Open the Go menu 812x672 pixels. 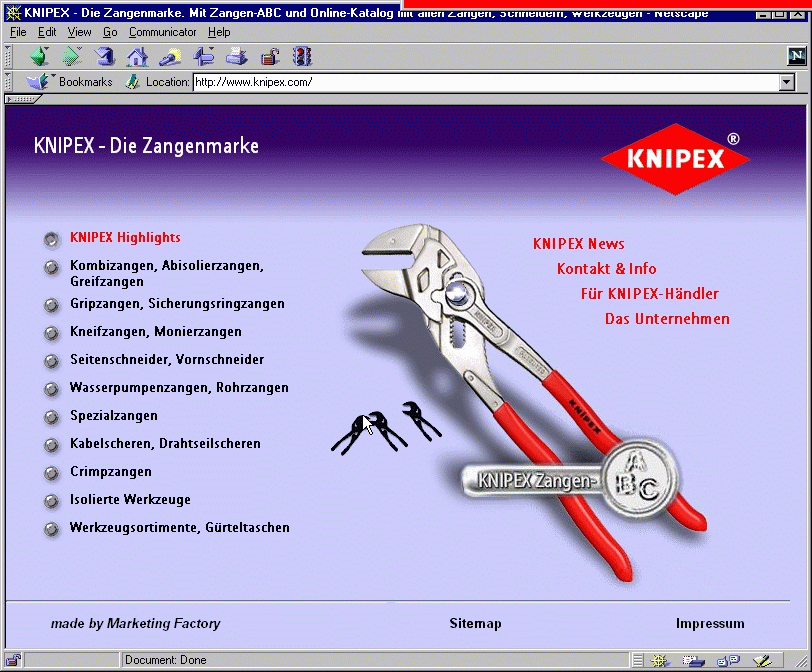coord(110,32)
